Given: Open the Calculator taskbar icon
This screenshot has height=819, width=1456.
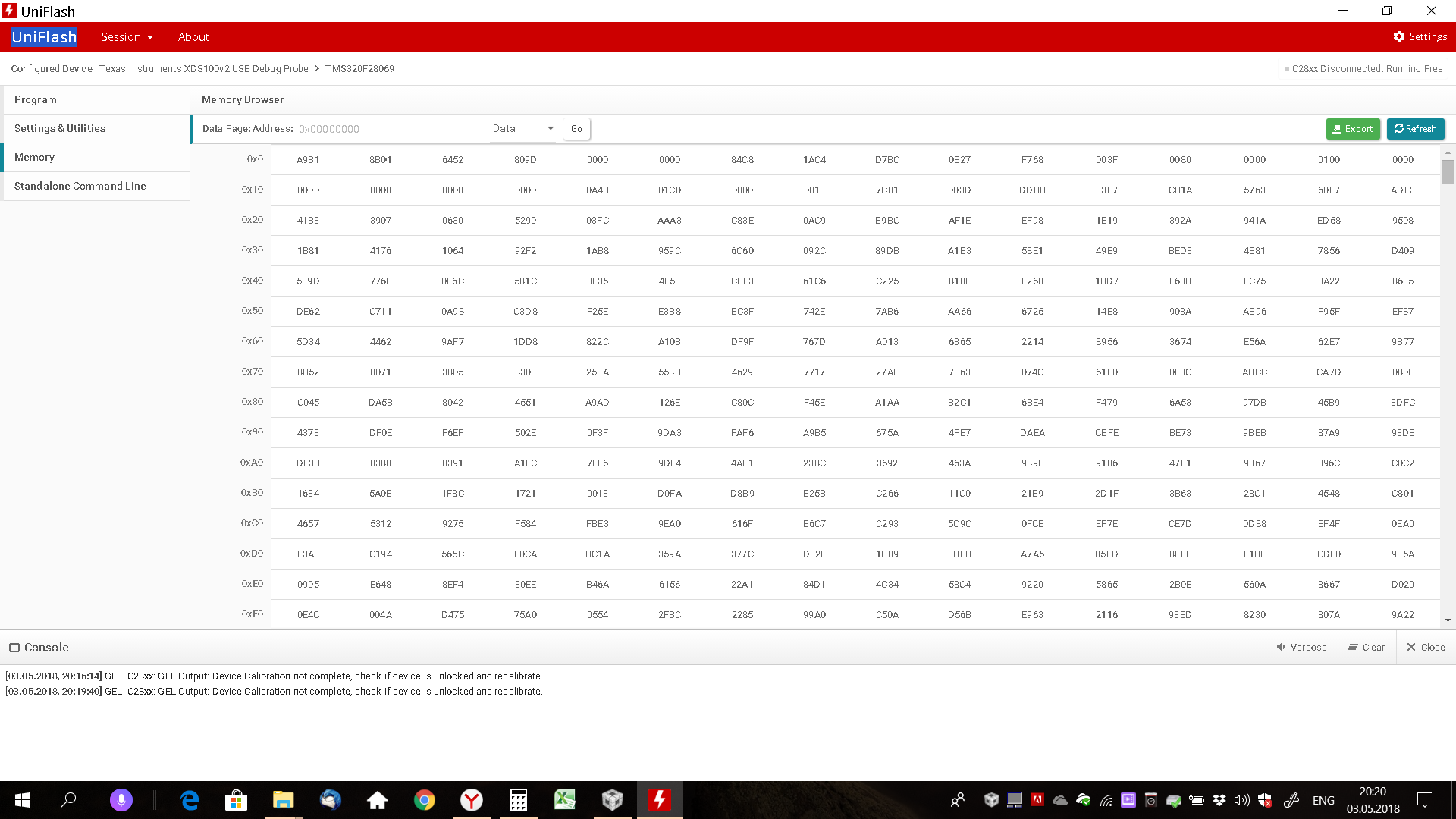Looking at the screenshot, I should 519,800.
